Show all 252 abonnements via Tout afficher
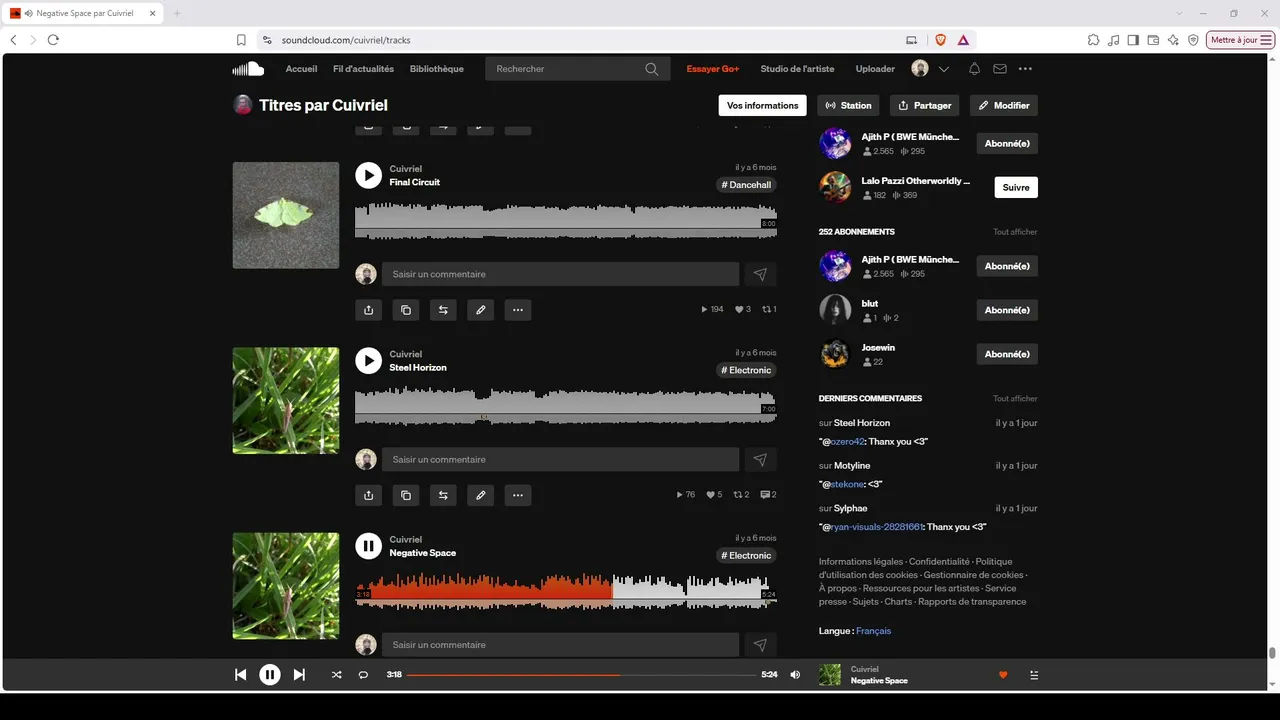The image size is (1280, 720). coord(1015,232)
